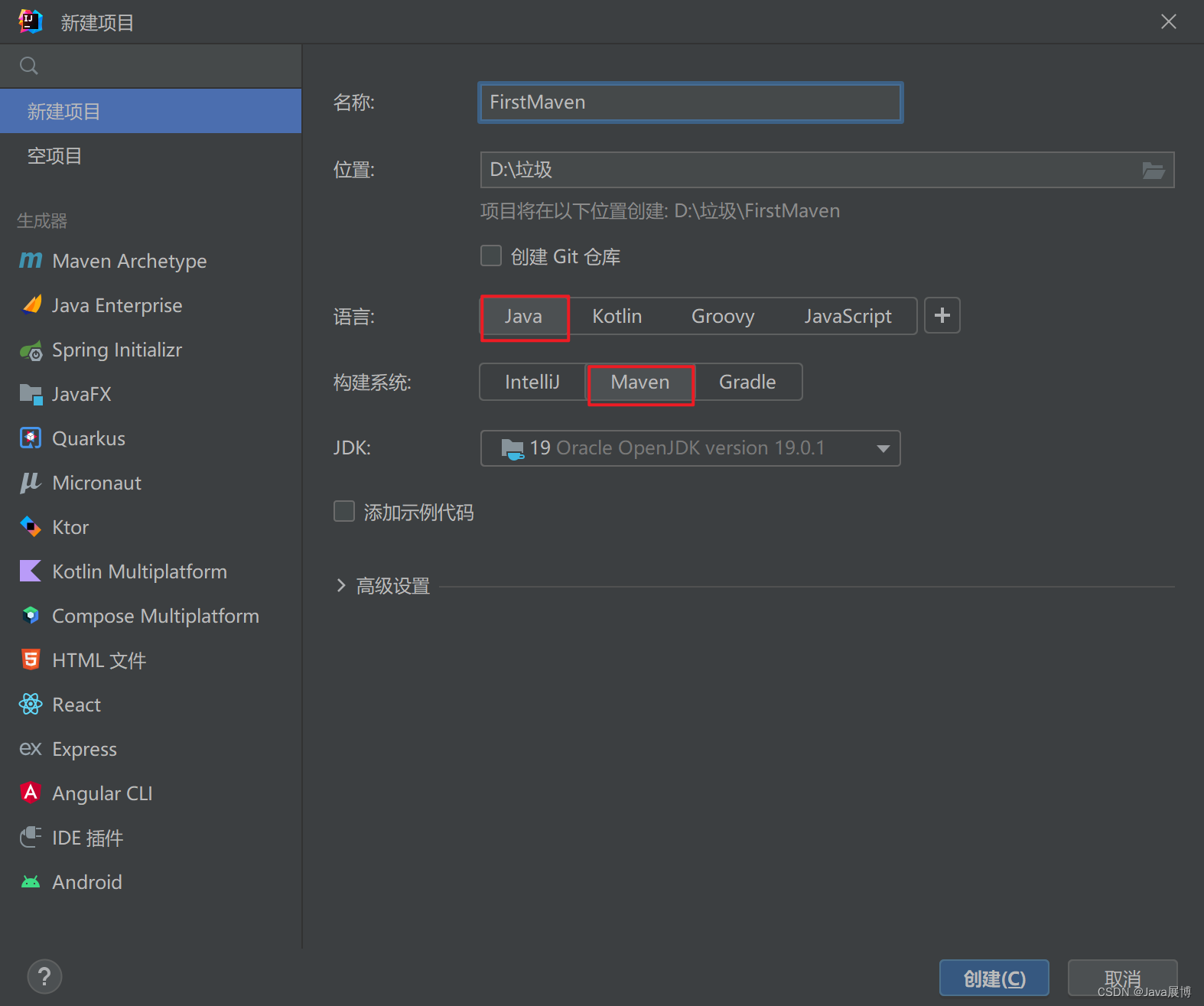
Task: Click the Kotlin Multiplatform icon
Action: coord(31,571)
